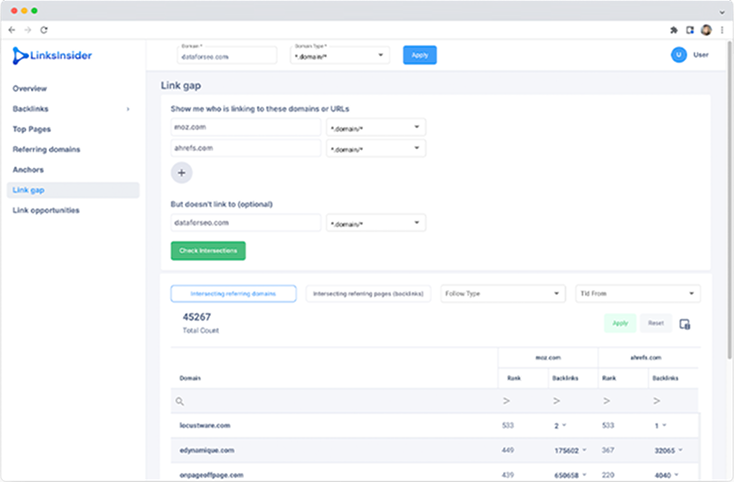Viewport: 734px width, 482px height.
Task: Click the ahrefs.com input field
Action: pyautogui.click(x=246, y=148)
